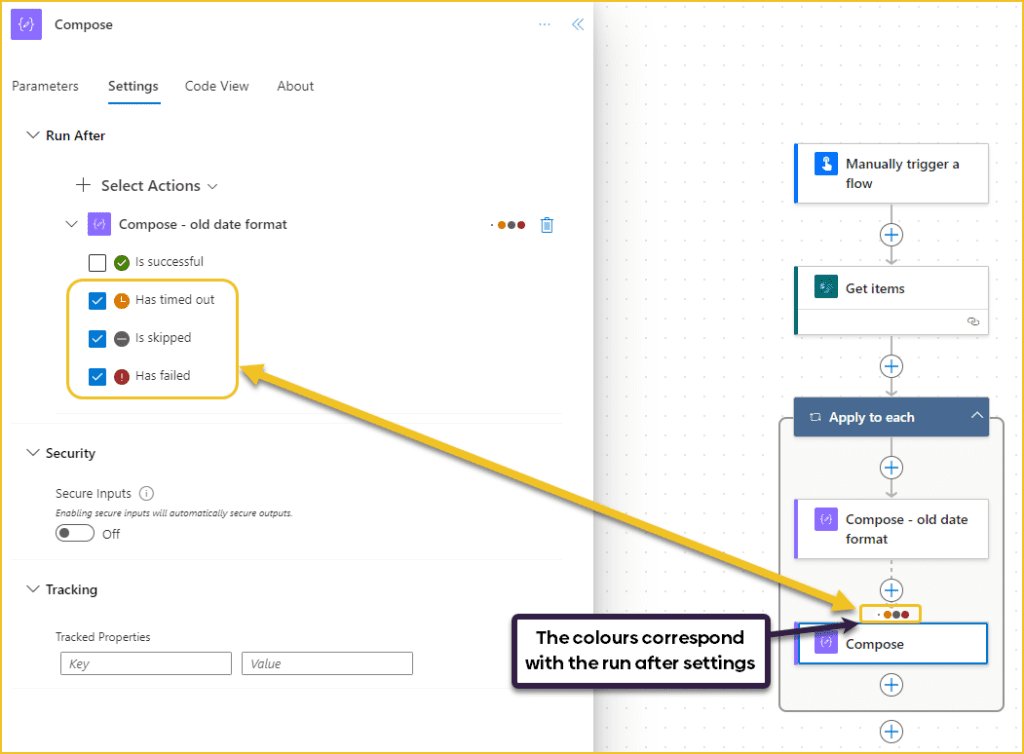Collapse the Run After section
Viewport: 1024px width, 754px height.
(33, 135)
